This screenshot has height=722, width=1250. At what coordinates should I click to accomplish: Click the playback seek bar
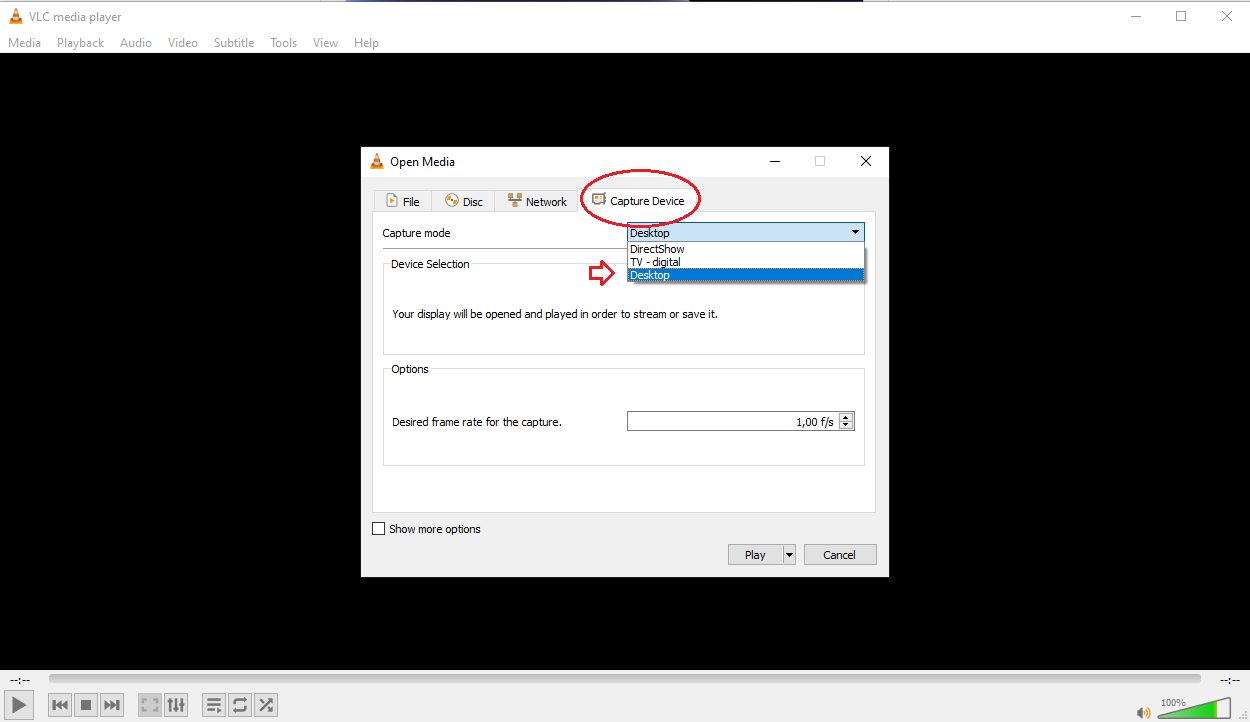625,679
